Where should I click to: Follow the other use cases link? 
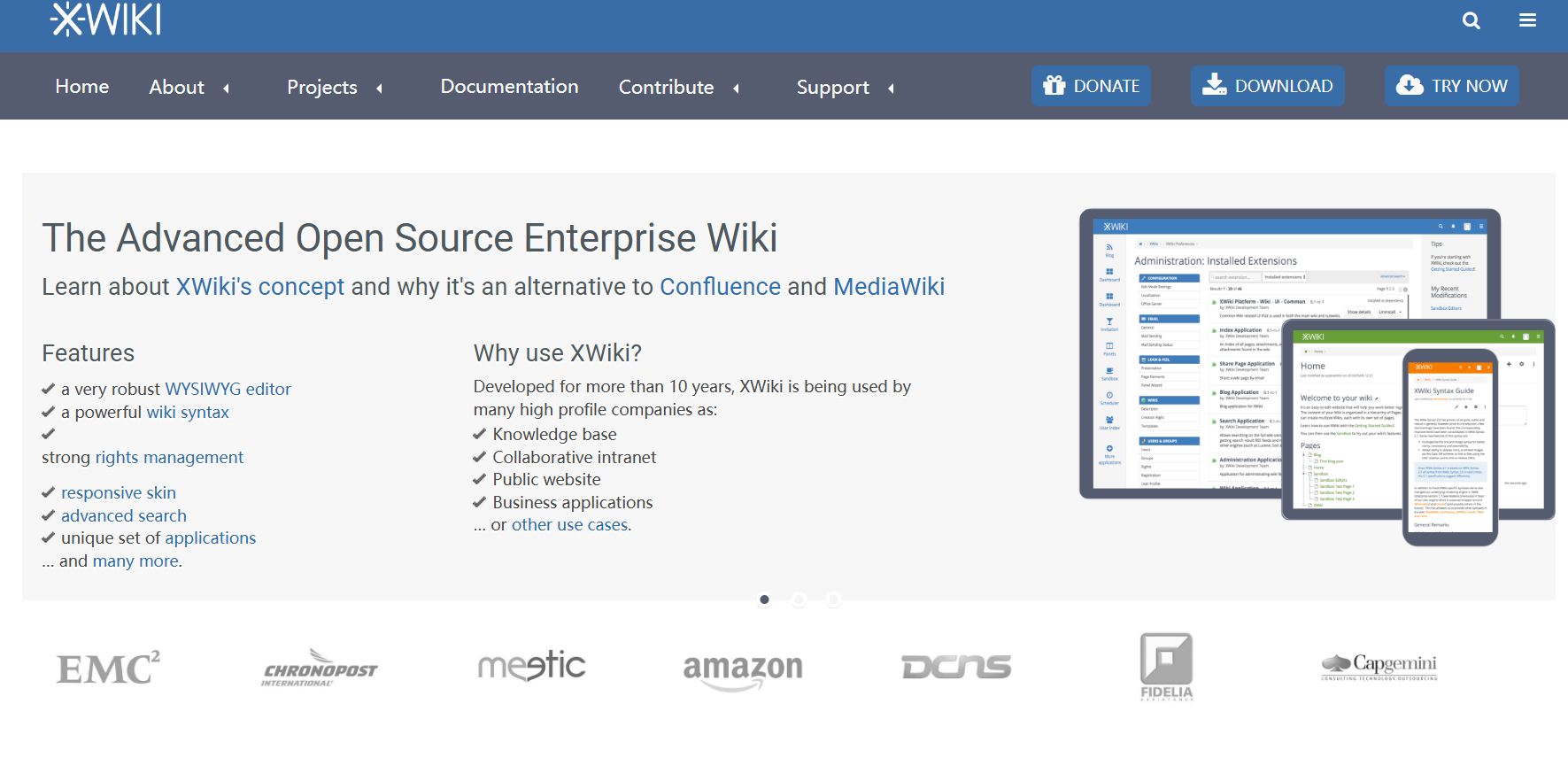pyautogui.click(x=570, y=524)
